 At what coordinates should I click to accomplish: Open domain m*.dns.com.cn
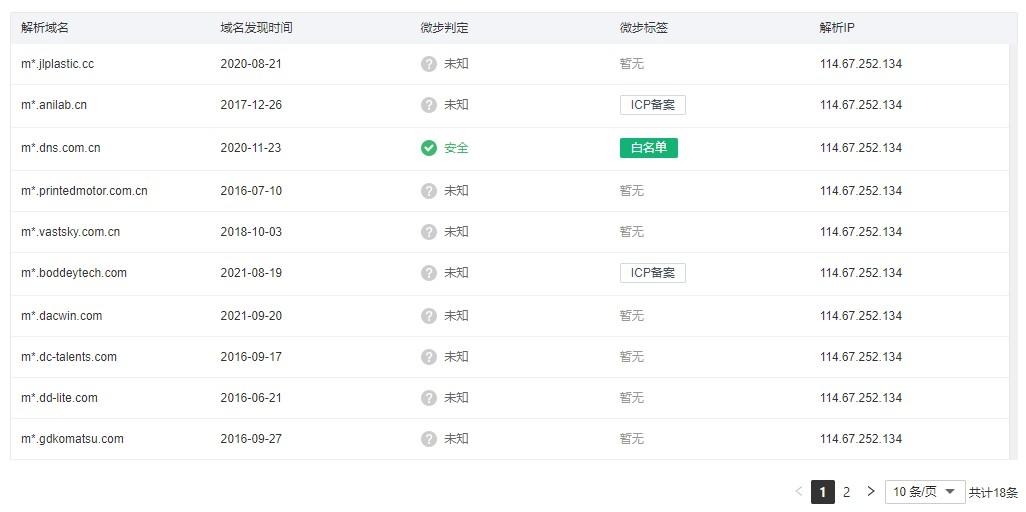coord(60,148)
